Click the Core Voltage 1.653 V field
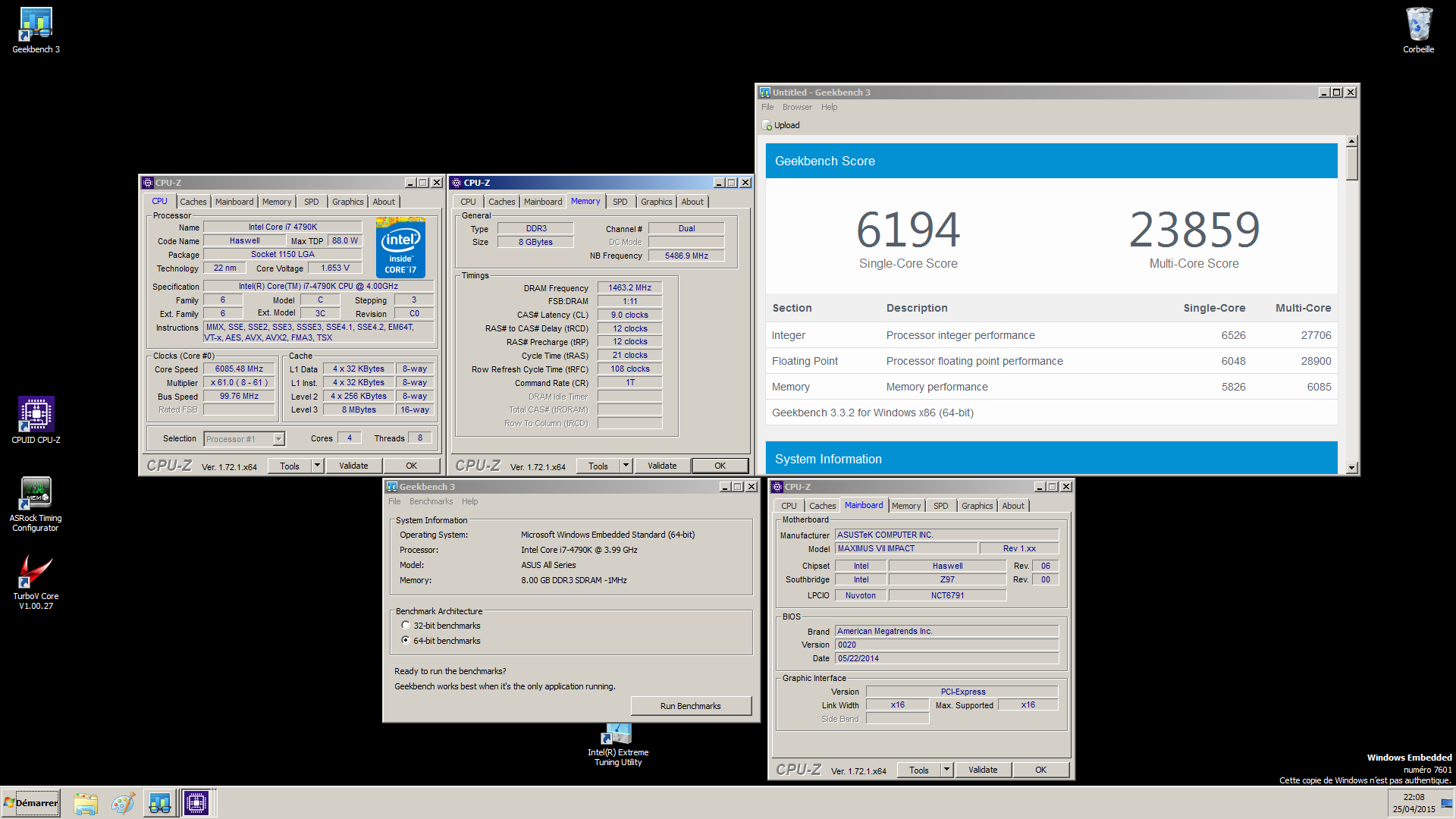This screenshot has width=1456, height=819. click(x=334, y=268)
